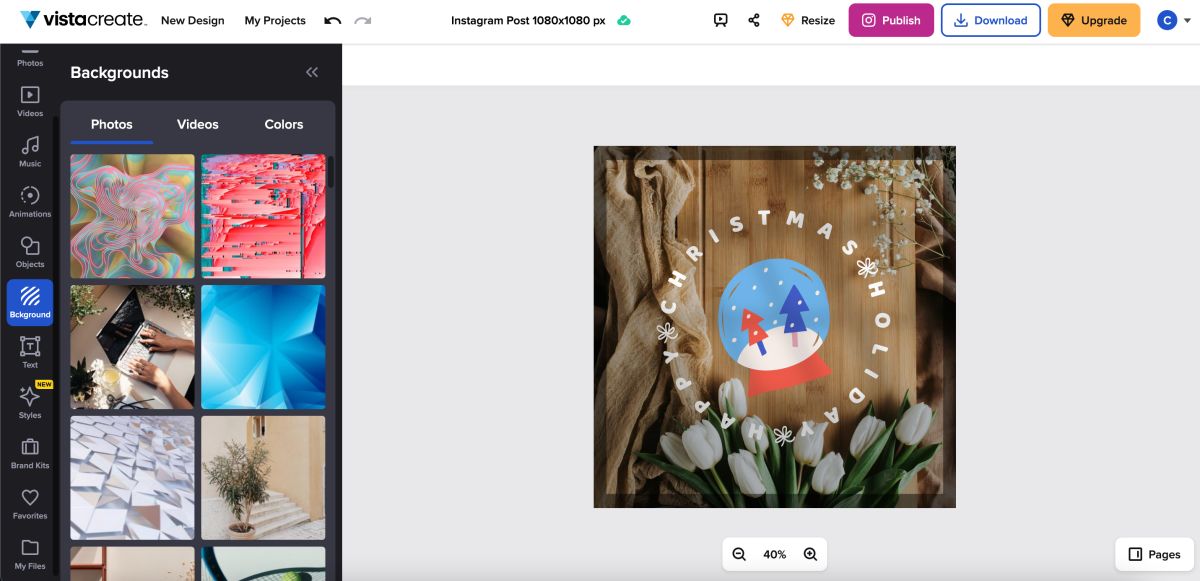1200x581 pixels.
Task: Click the preview presentation icon
Action: click(x=721, y=20)
